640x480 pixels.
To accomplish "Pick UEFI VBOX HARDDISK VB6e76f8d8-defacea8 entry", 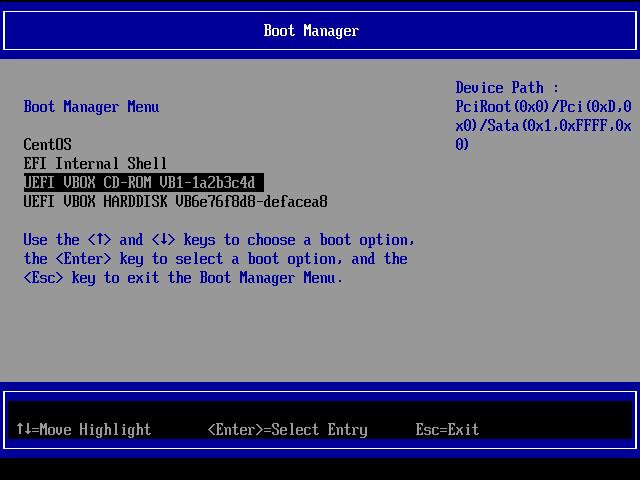I will pyautogui.click(x=176, y=202).
